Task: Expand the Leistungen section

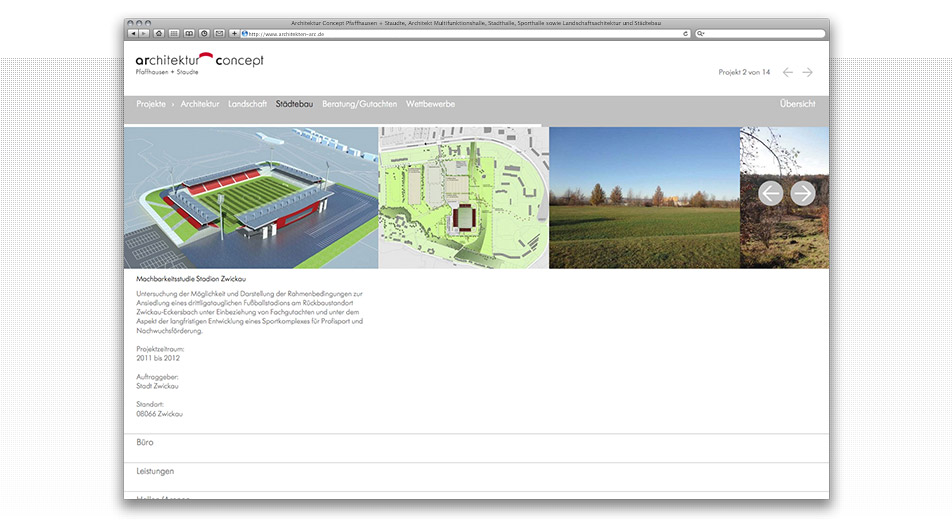Action: [x=155, y=471]
